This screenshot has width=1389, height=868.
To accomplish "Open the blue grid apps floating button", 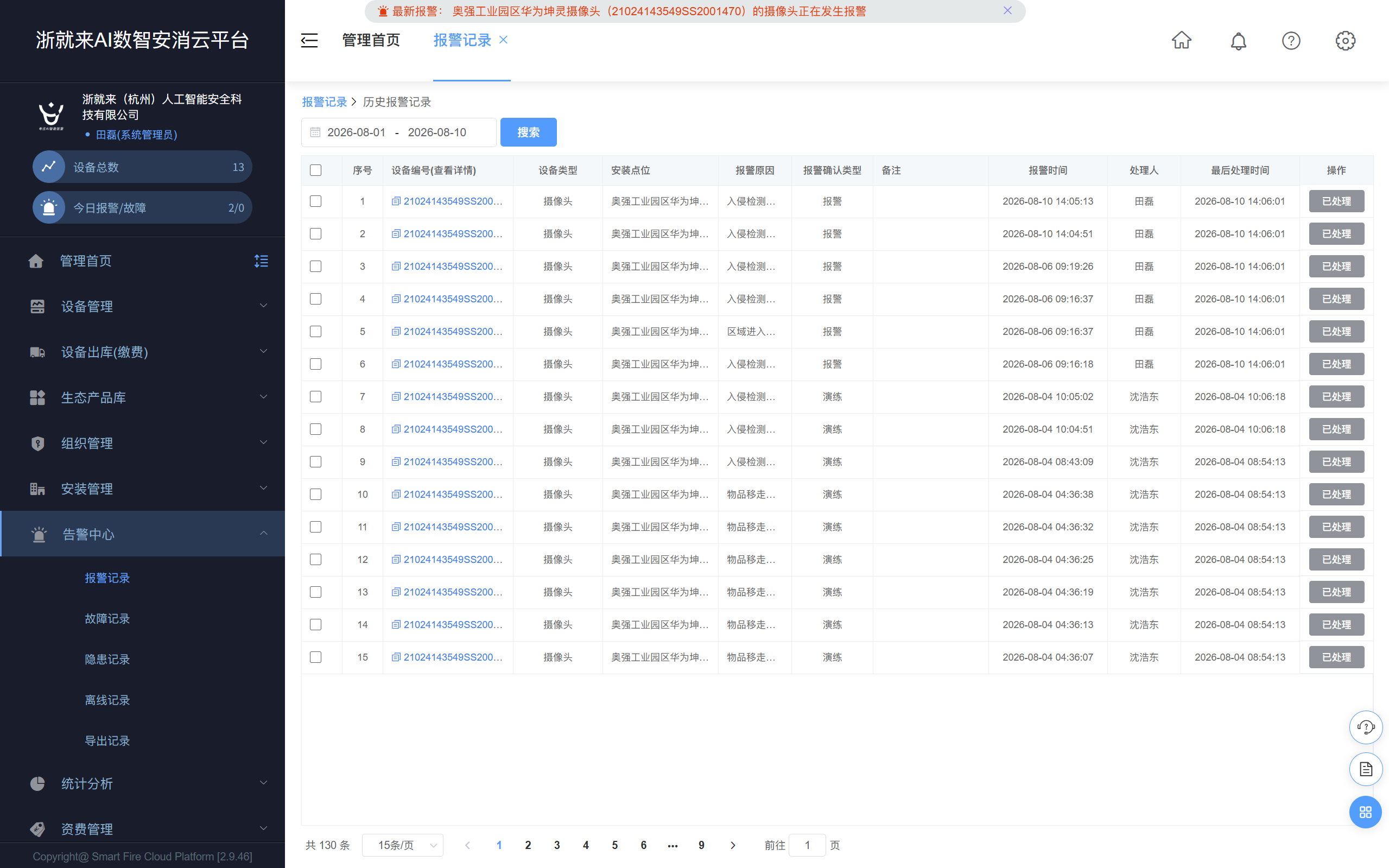I will pos(1366,812).
